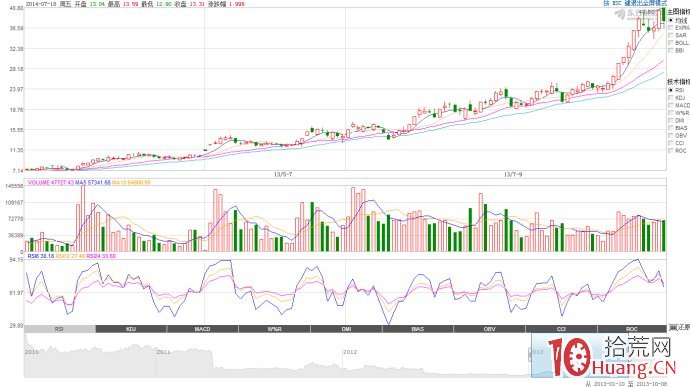690x387 pixels.
Task: Click the last green candlestick at the chart's right edge
Action: point(664,14)
